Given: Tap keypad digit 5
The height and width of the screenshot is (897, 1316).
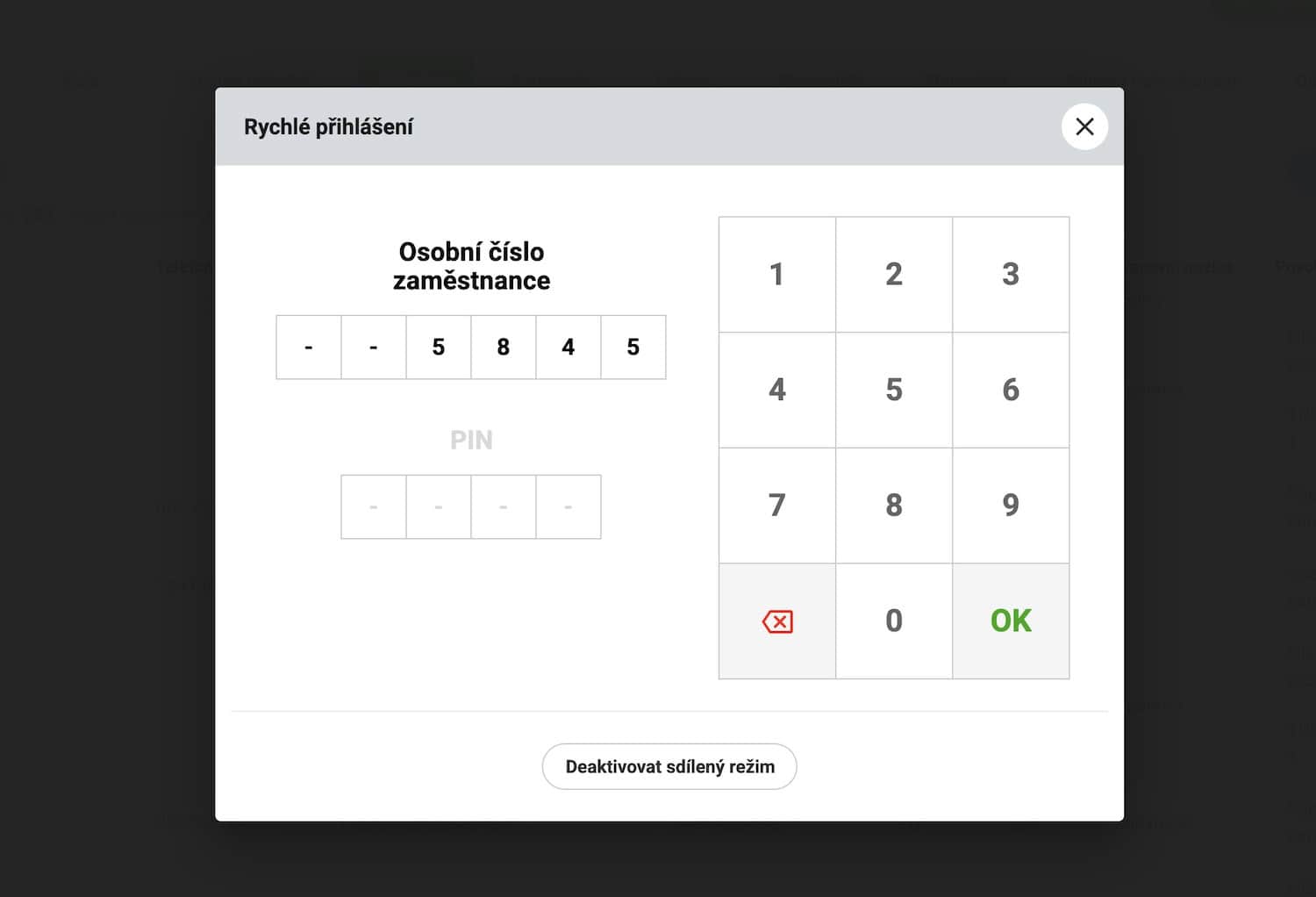Looking at the screenshot, I should coord(894,390).
